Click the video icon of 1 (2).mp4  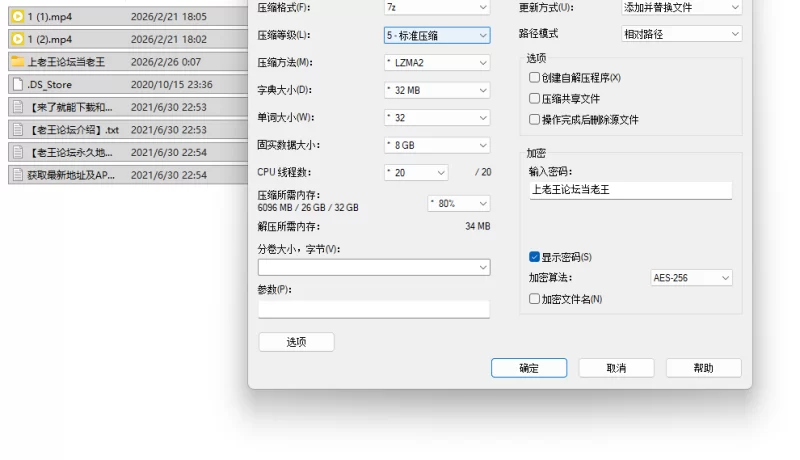click(x=18, y=39)
